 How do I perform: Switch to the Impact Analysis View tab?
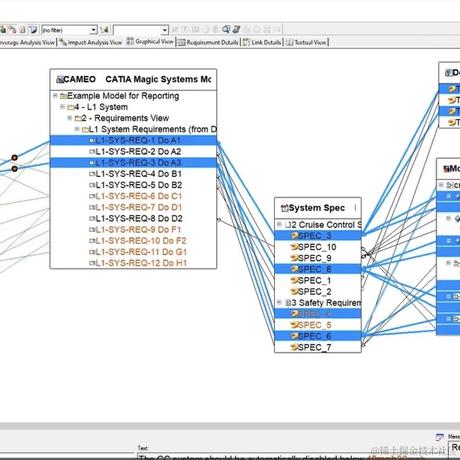91,42
